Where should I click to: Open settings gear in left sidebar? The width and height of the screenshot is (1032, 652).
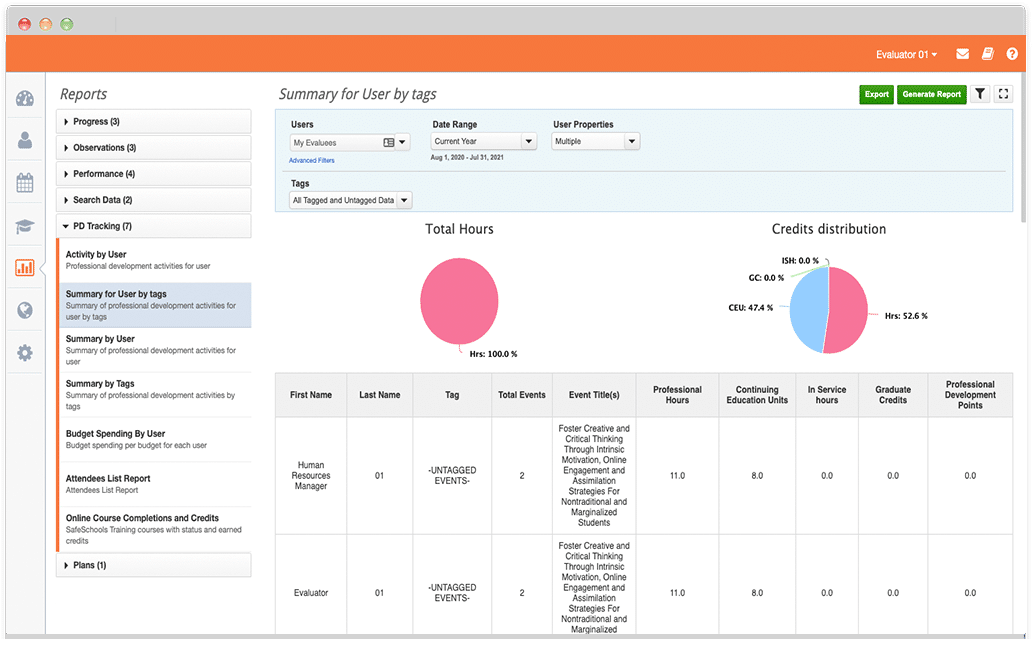(x=25, y=353)
